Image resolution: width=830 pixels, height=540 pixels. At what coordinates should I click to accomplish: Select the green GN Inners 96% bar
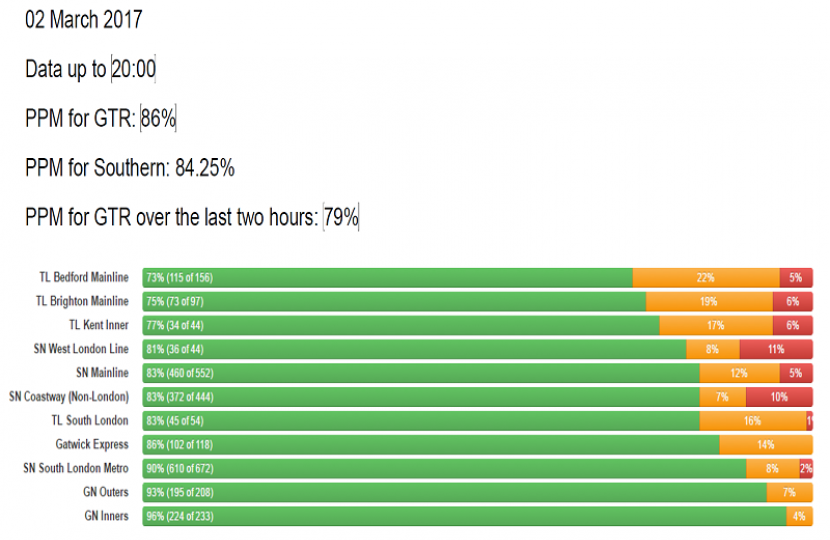[464, 516]
